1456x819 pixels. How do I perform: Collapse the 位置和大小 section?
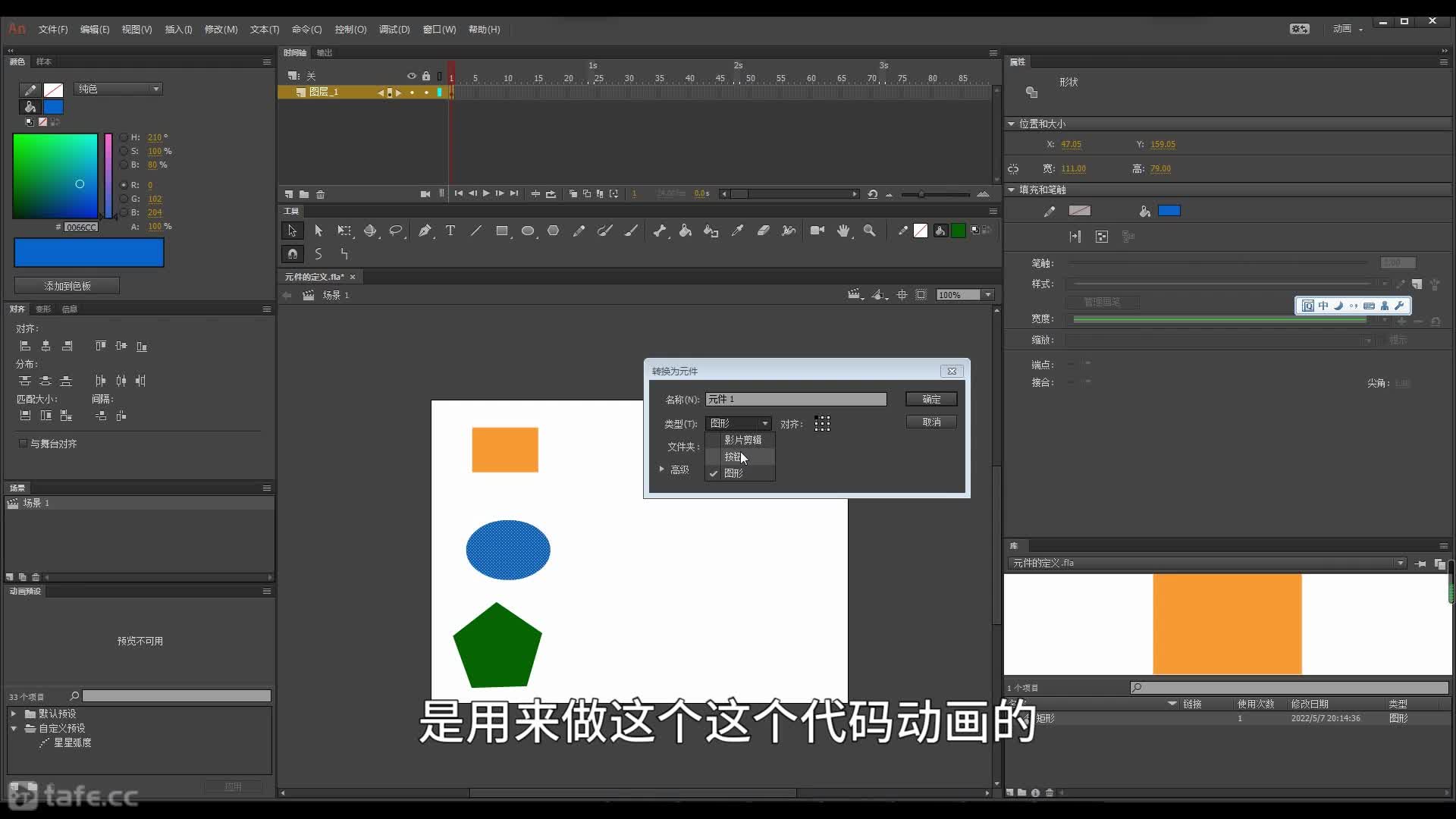point(1012,124)
